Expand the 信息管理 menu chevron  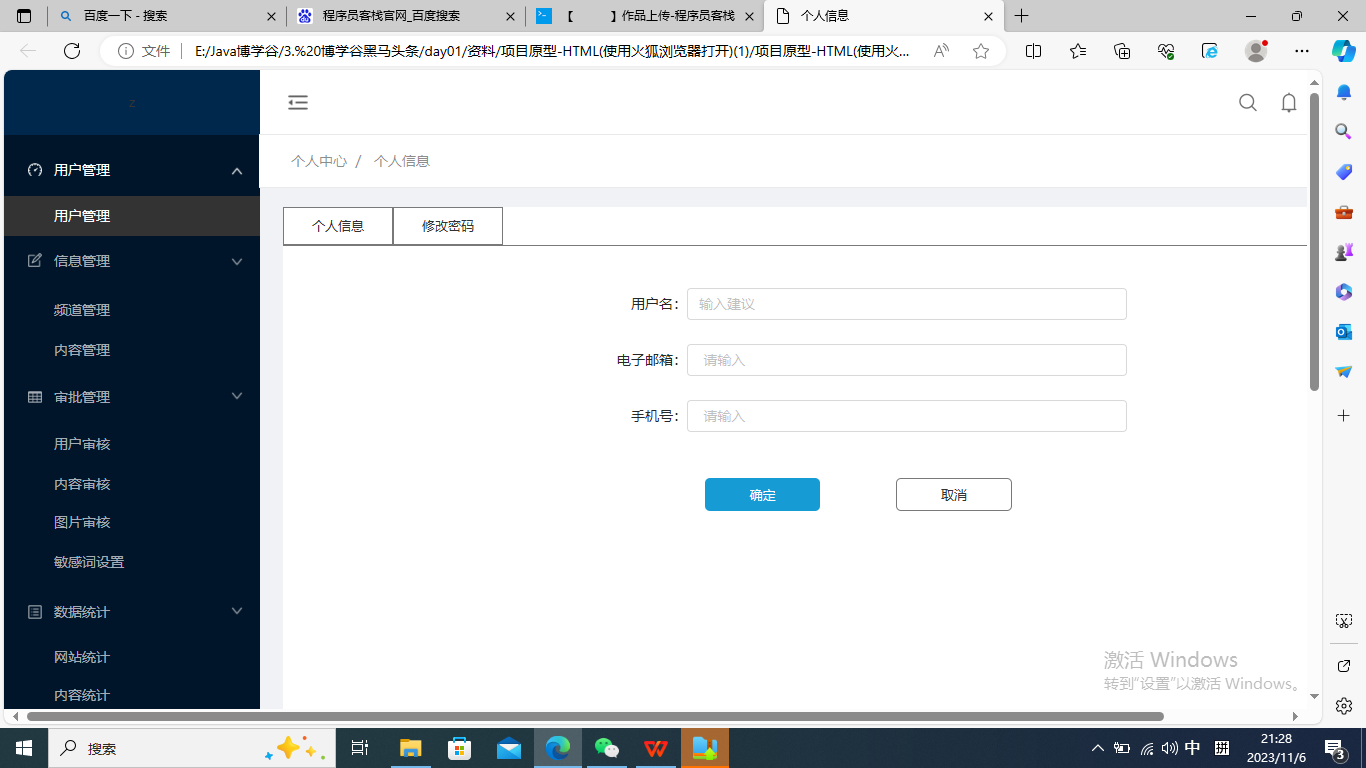pos(237,262)
